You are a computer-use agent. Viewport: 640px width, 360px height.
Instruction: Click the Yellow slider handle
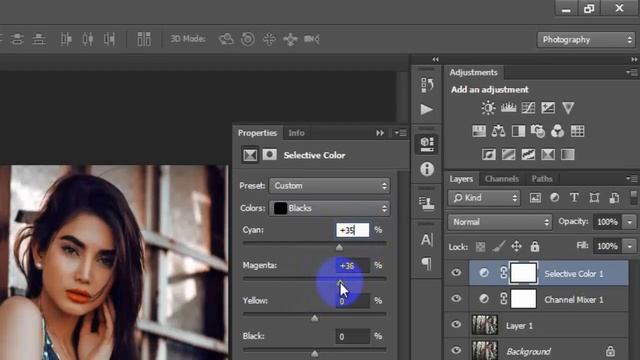[x=314, y=318]
